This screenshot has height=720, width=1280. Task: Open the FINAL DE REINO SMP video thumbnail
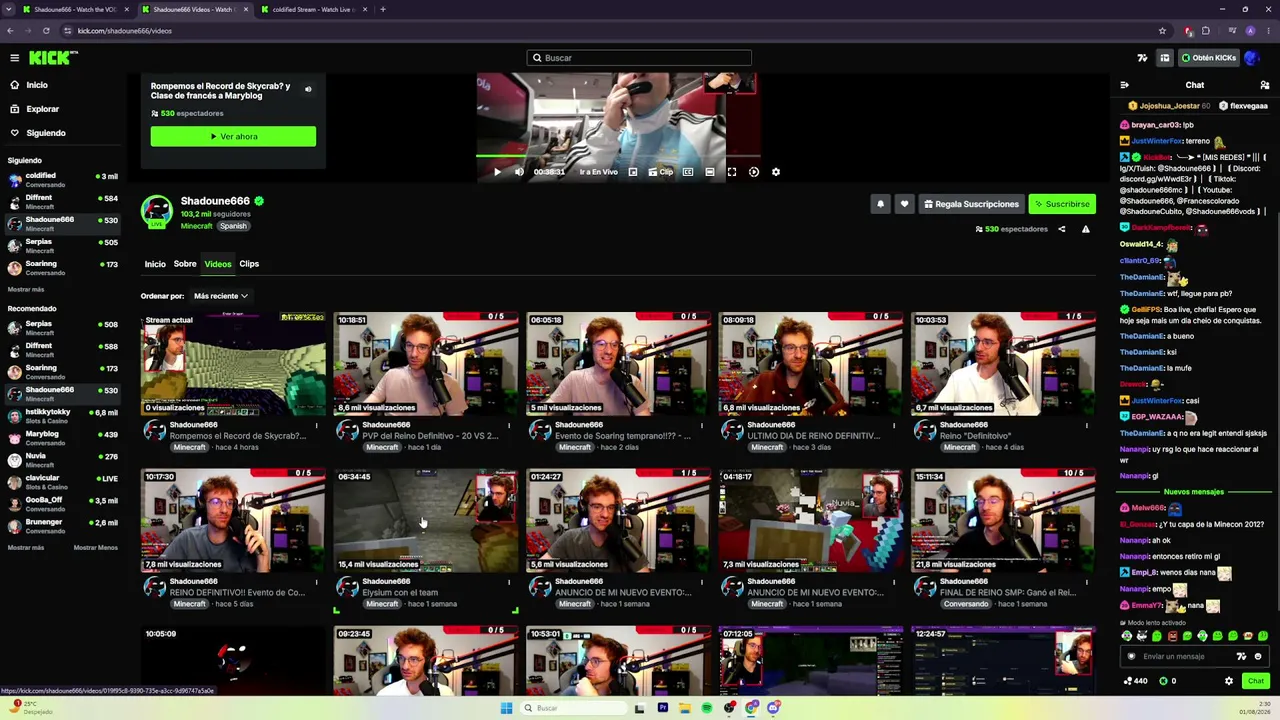pos(1003,520)
